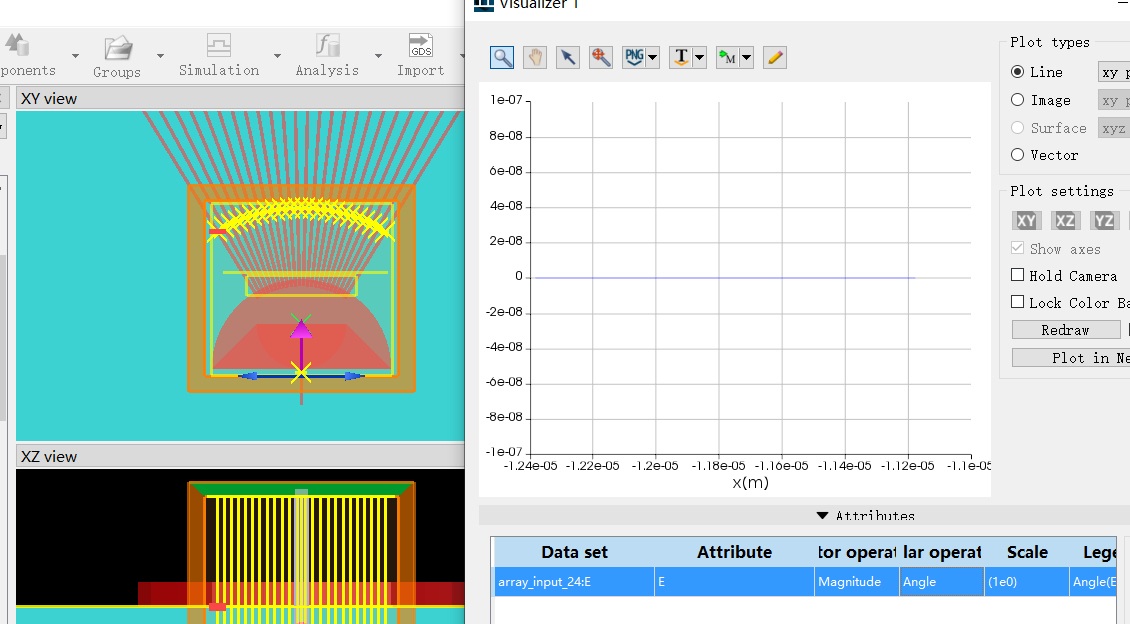Expand the marker M tool dropdown
1130x624 pixels.
(x=746, y=58)
